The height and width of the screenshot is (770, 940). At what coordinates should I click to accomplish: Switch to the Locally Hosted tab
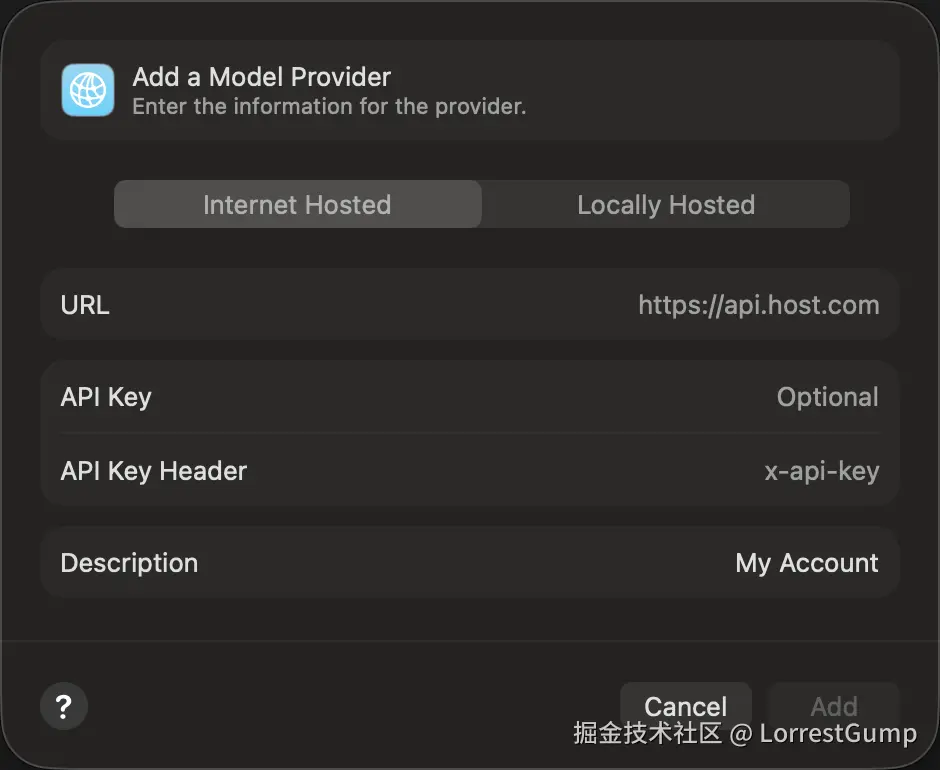[666, 205]
